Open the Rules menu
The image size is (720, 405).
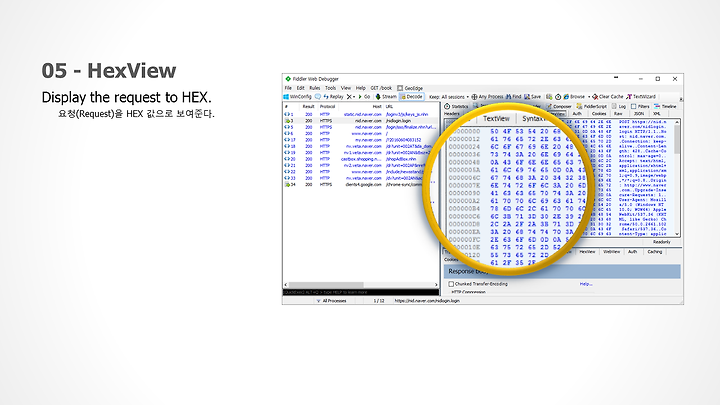pyautogui.click(x=315, y=88)
